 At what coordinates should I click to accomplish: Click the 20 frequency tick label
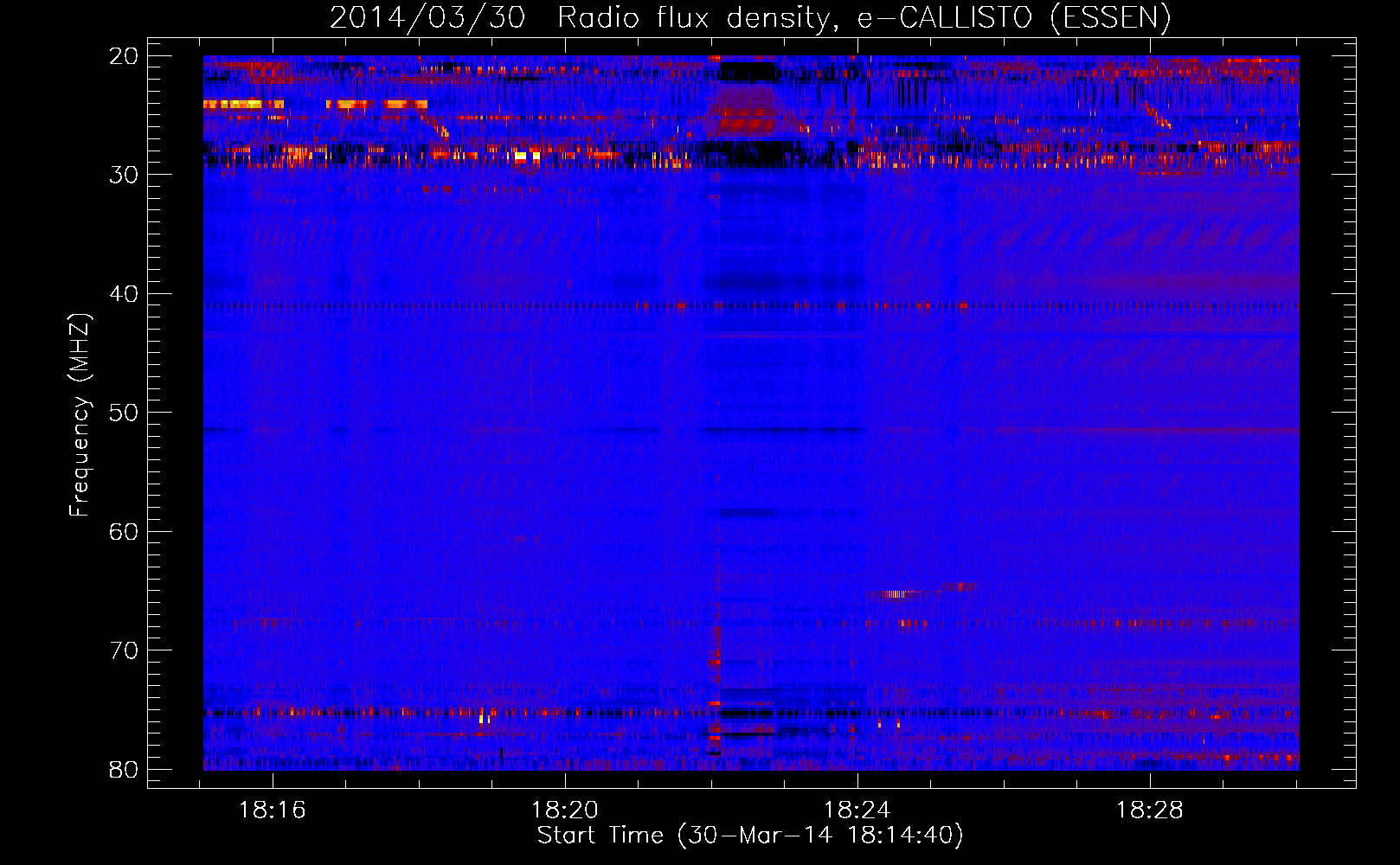124,56
